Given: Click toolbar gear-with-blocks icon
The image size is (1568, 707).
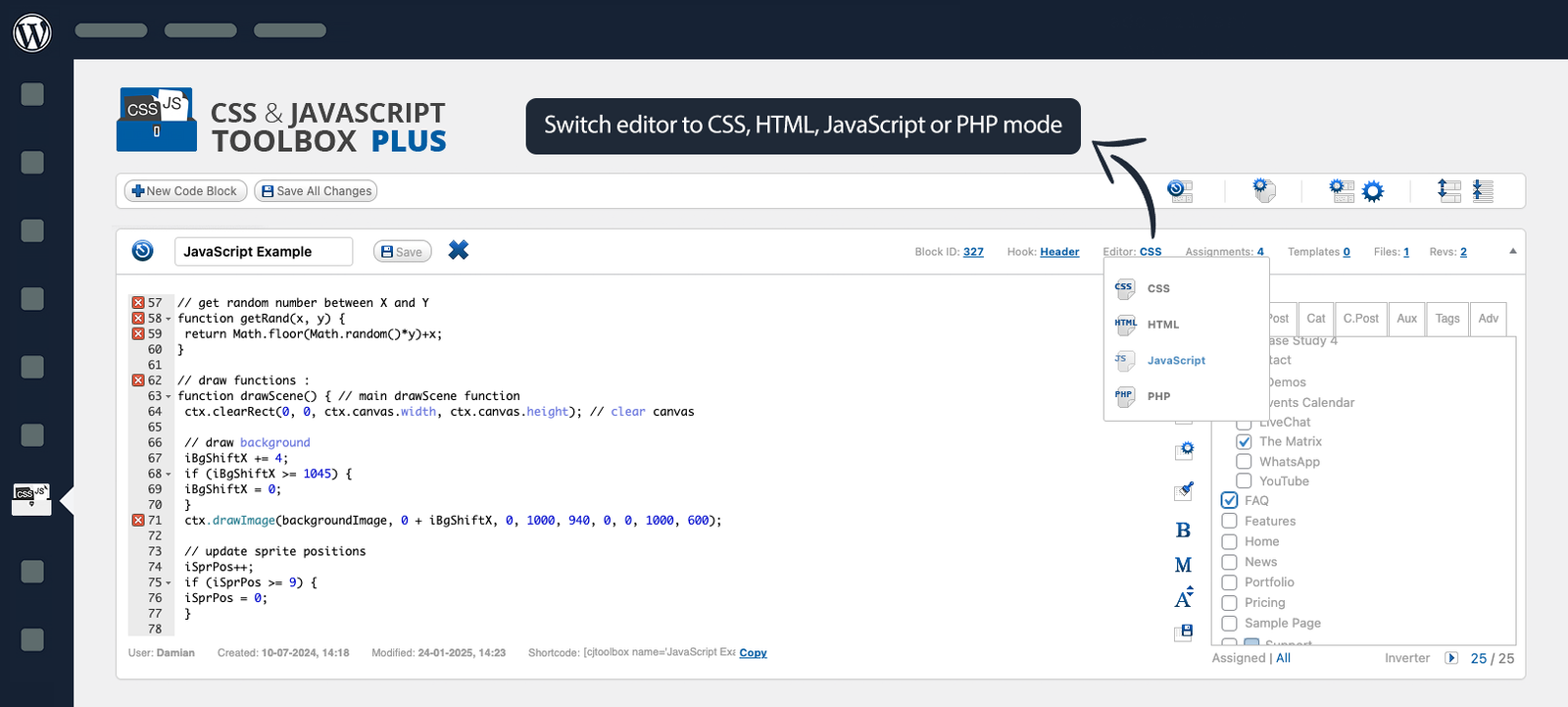Looking at the screenshot, I should tap(1341, 190).
